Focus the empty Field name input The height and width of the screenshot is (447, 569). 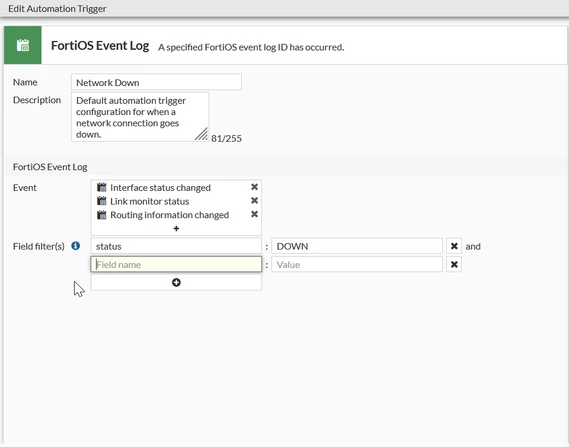176,264
